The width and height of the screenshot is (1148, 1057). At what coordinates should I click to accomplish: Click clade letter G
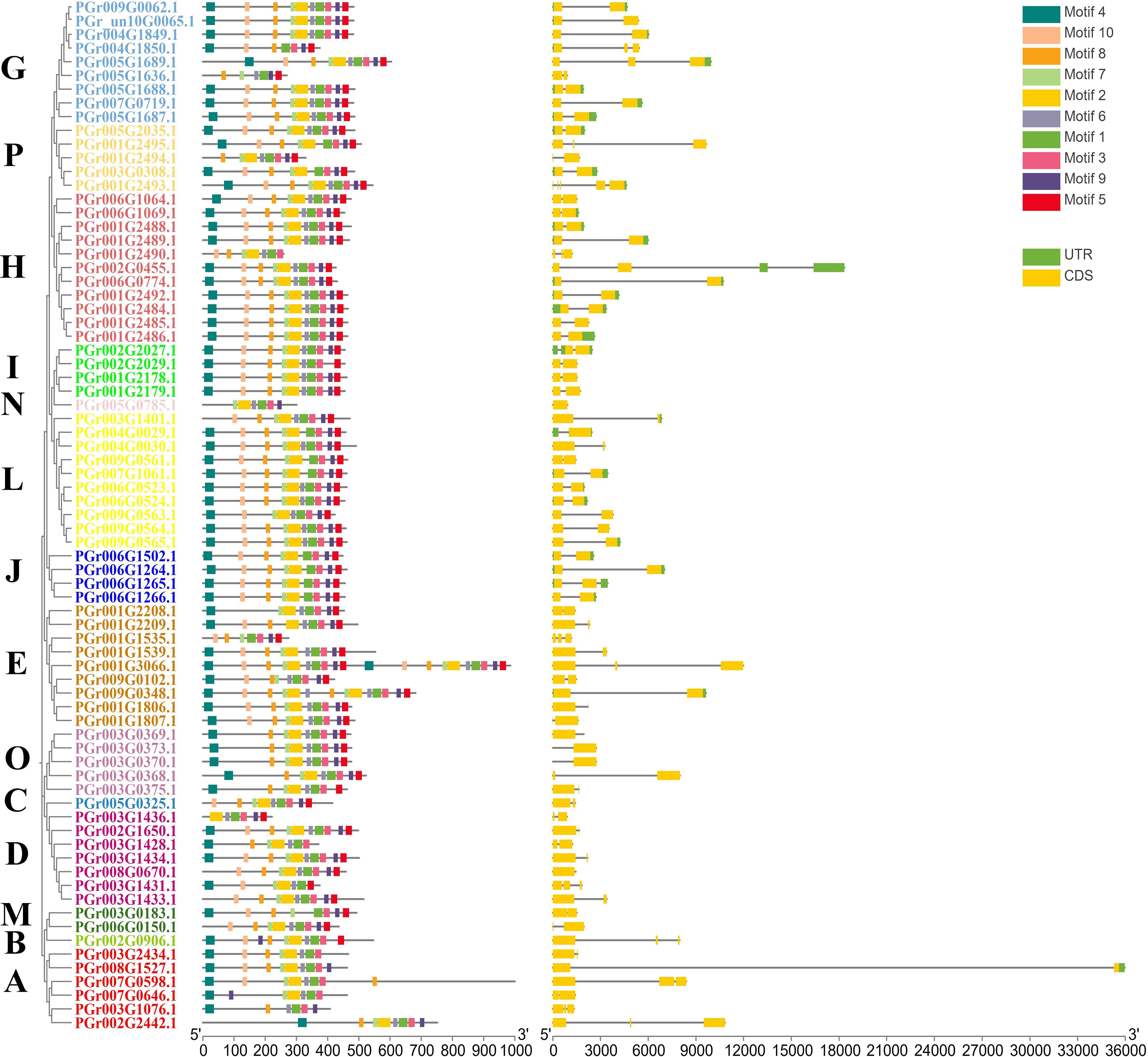point(14,69)
